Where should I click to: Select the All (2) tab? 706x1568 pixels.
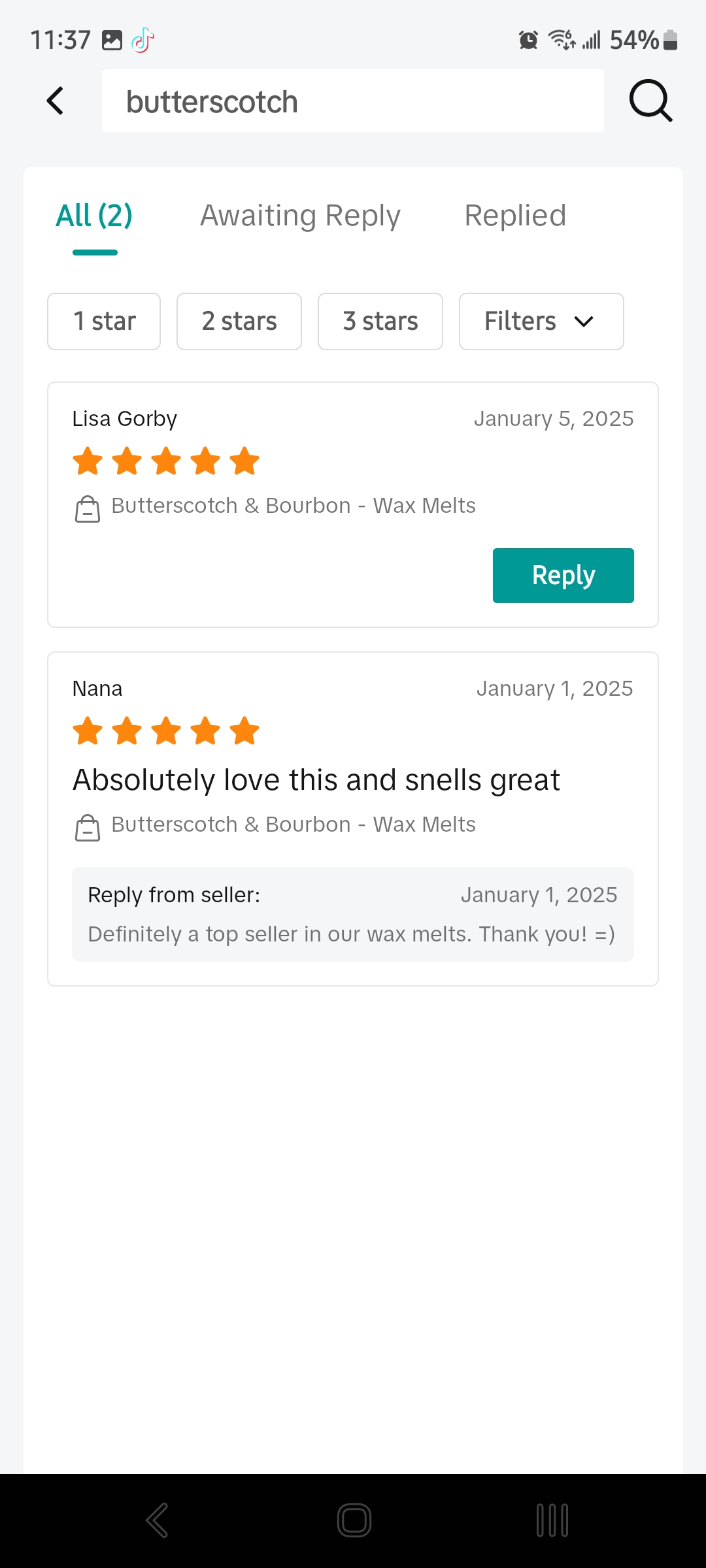tap(95, 216)
